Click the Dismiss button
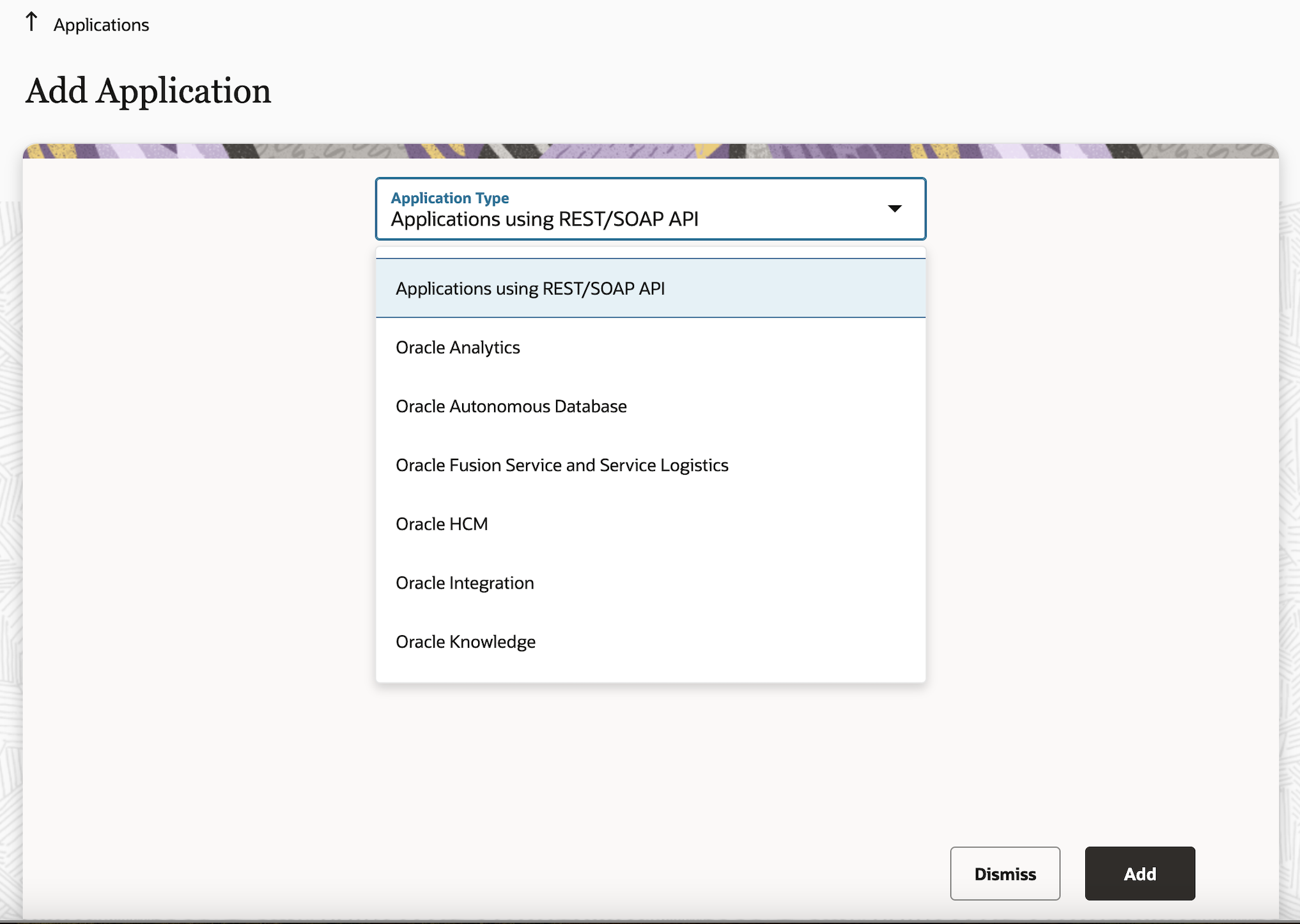This screenshot has height=924, width=1300. (1005, 874)
